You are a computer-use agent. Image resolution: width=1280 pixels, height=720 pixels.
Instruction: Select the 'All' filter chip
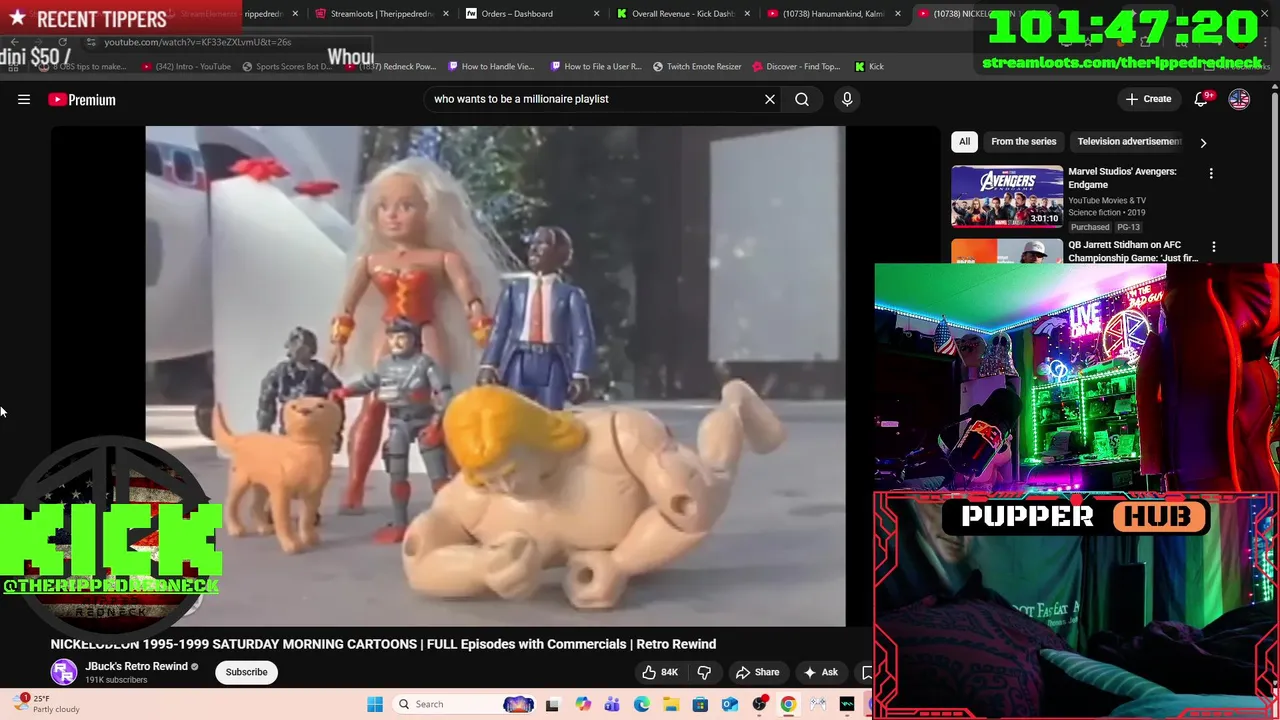point(964,141)
